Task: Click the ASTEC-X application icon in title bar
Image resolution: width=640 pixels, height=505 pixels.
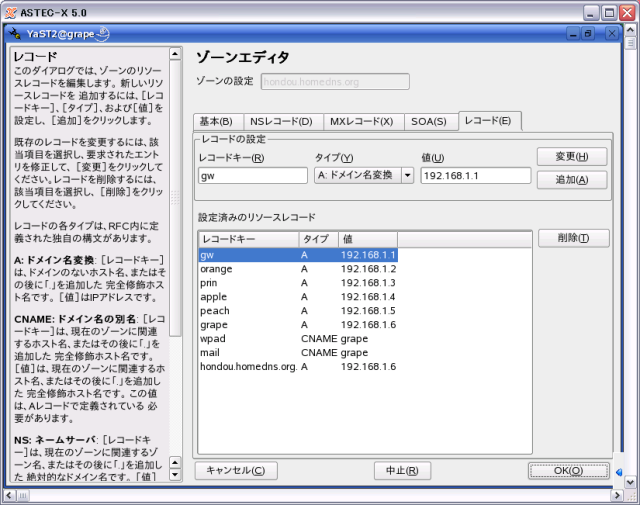Action: 9,10
